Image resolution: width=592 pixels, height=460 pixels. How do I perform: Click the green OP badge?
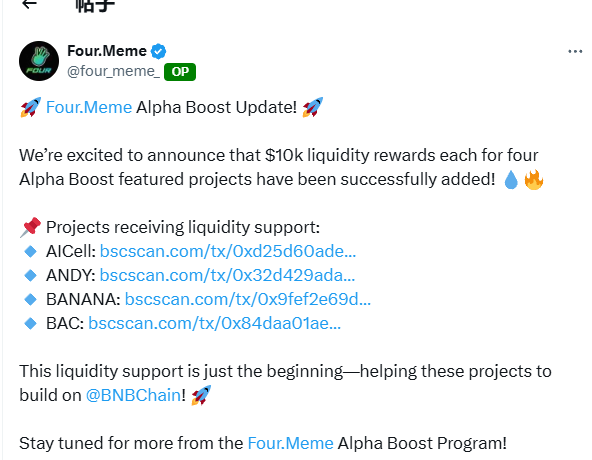(x=180, y=72)
